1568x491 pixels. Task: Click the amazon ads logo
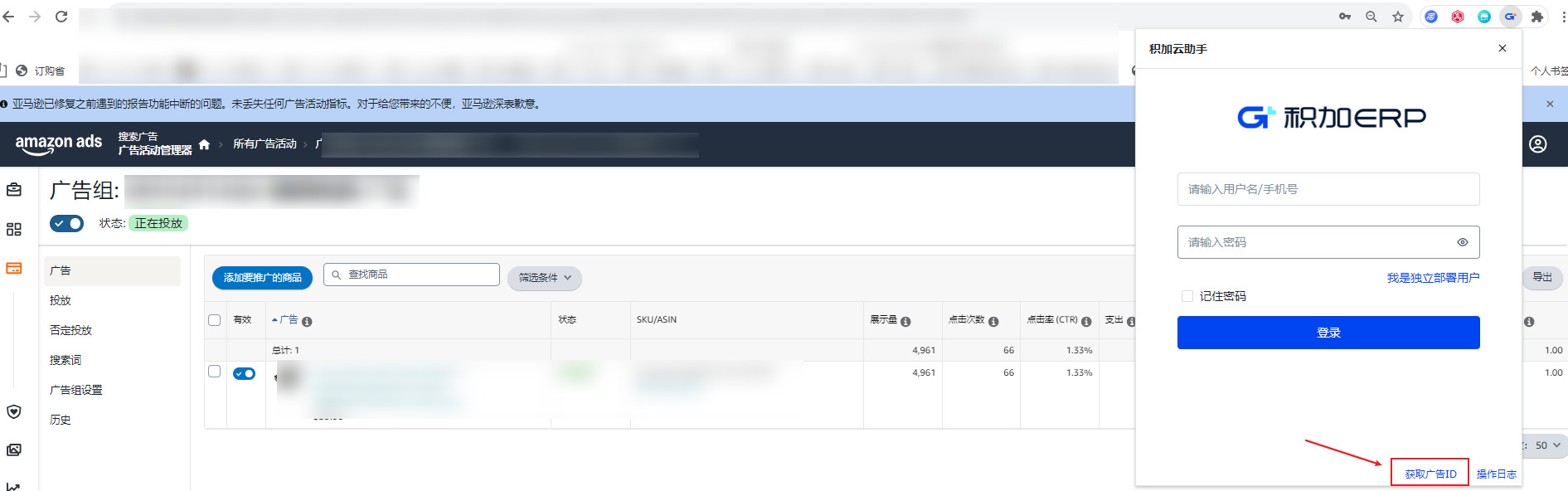[59, 143]
